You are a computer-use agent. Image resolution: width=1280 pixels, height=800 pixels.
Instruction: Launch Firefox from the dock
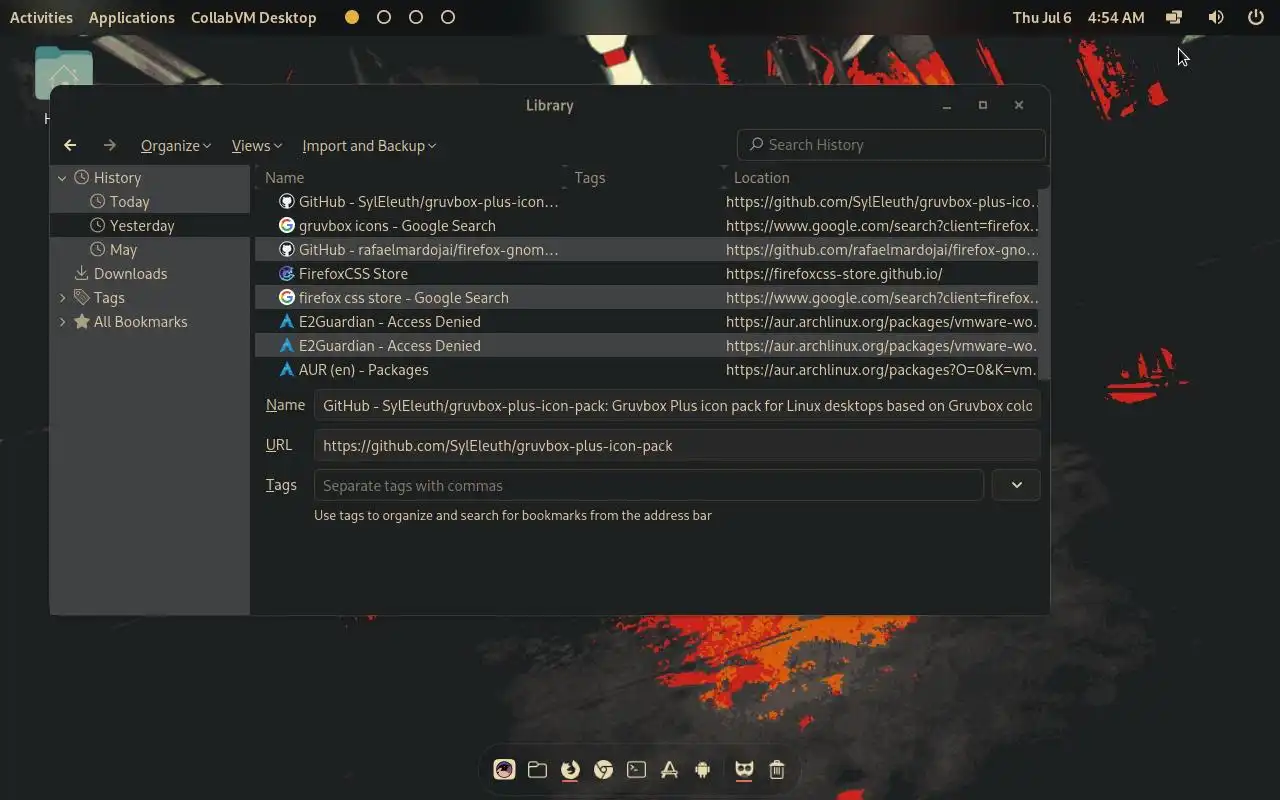pos(570,769)
